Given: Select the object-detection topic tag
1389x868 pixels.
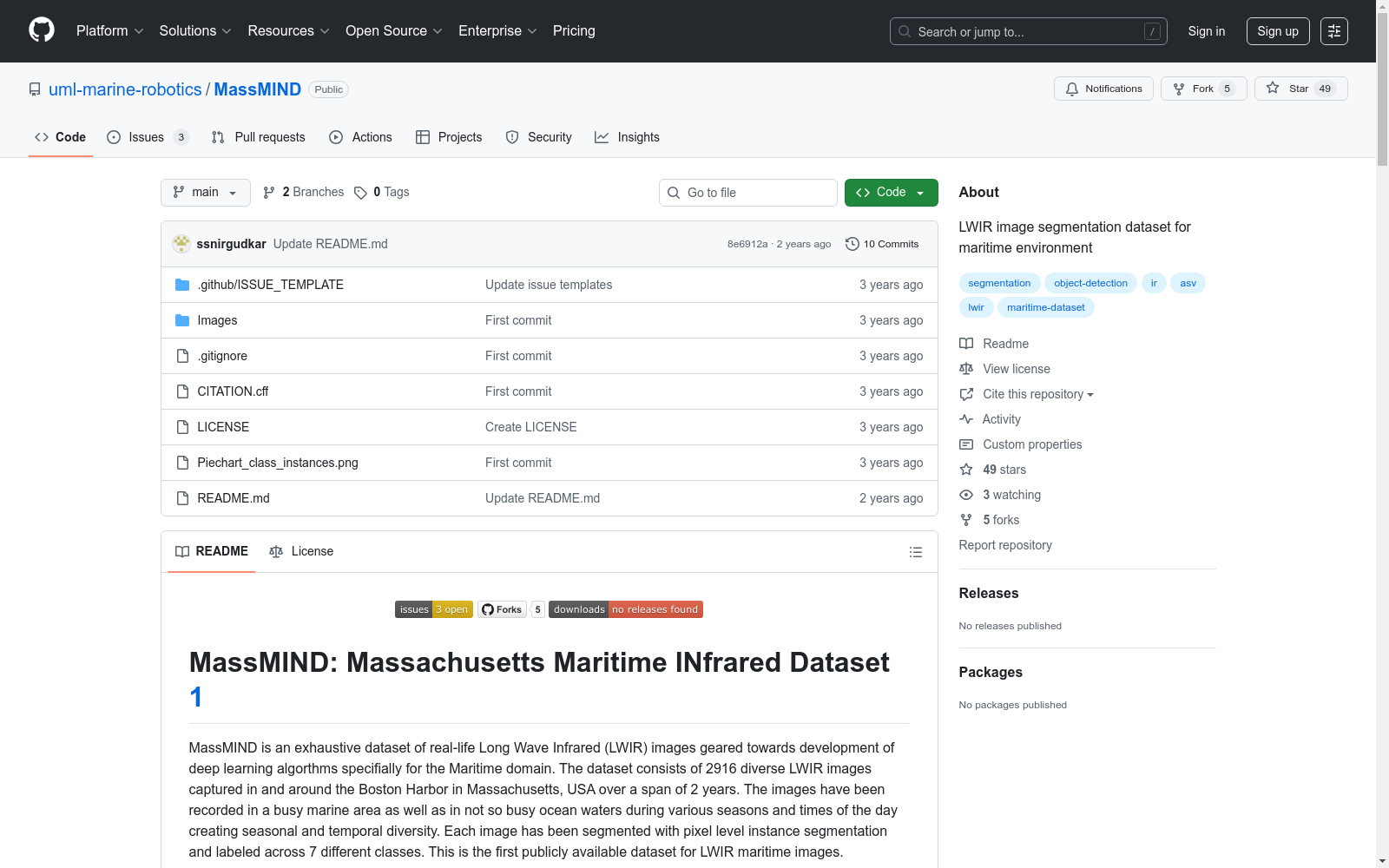Looking at the screenshot, I should pos(1090,283).
